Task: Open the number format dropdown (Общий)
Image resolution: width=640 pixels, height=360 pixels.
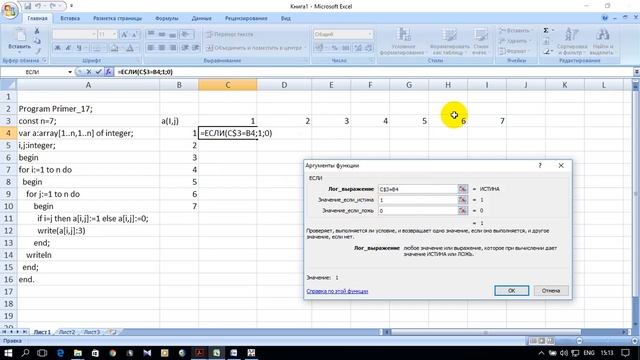Action: (x=370, y=34)
